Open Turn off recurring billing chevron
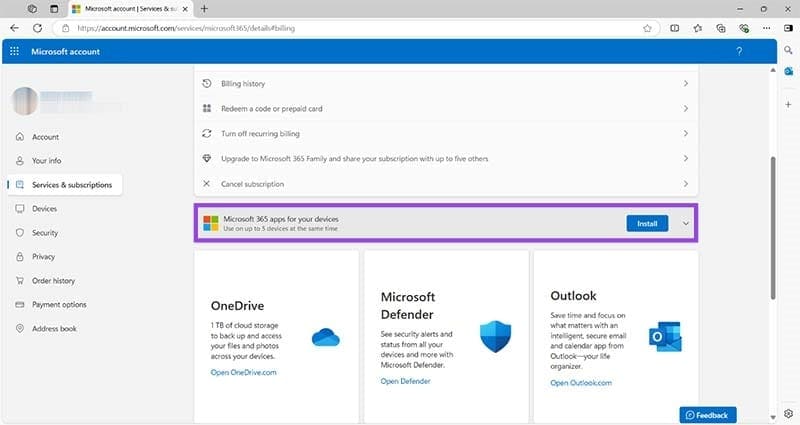This screenshot has height=425, width=800. point(686,133)
